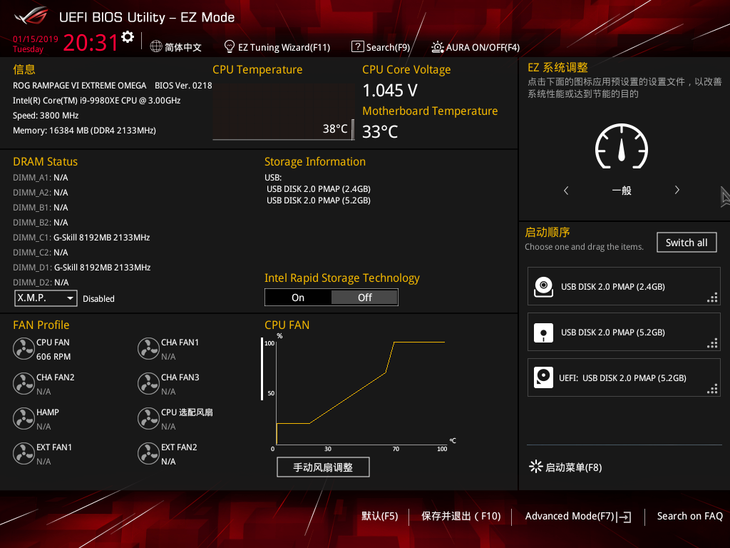The width and height of the screenshot is (730, 548).
Task: Click the EZ Tuning Wizard lightbulb icon
Action: (x=229, y=47)
